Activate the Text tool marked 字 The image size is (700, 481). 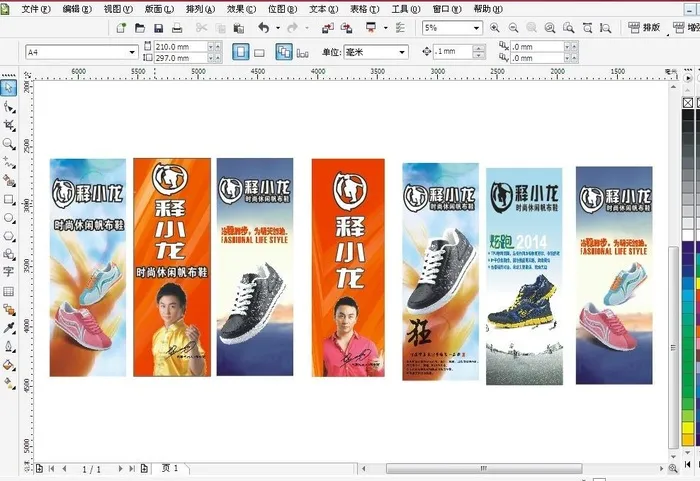click(x=9, y=271)
